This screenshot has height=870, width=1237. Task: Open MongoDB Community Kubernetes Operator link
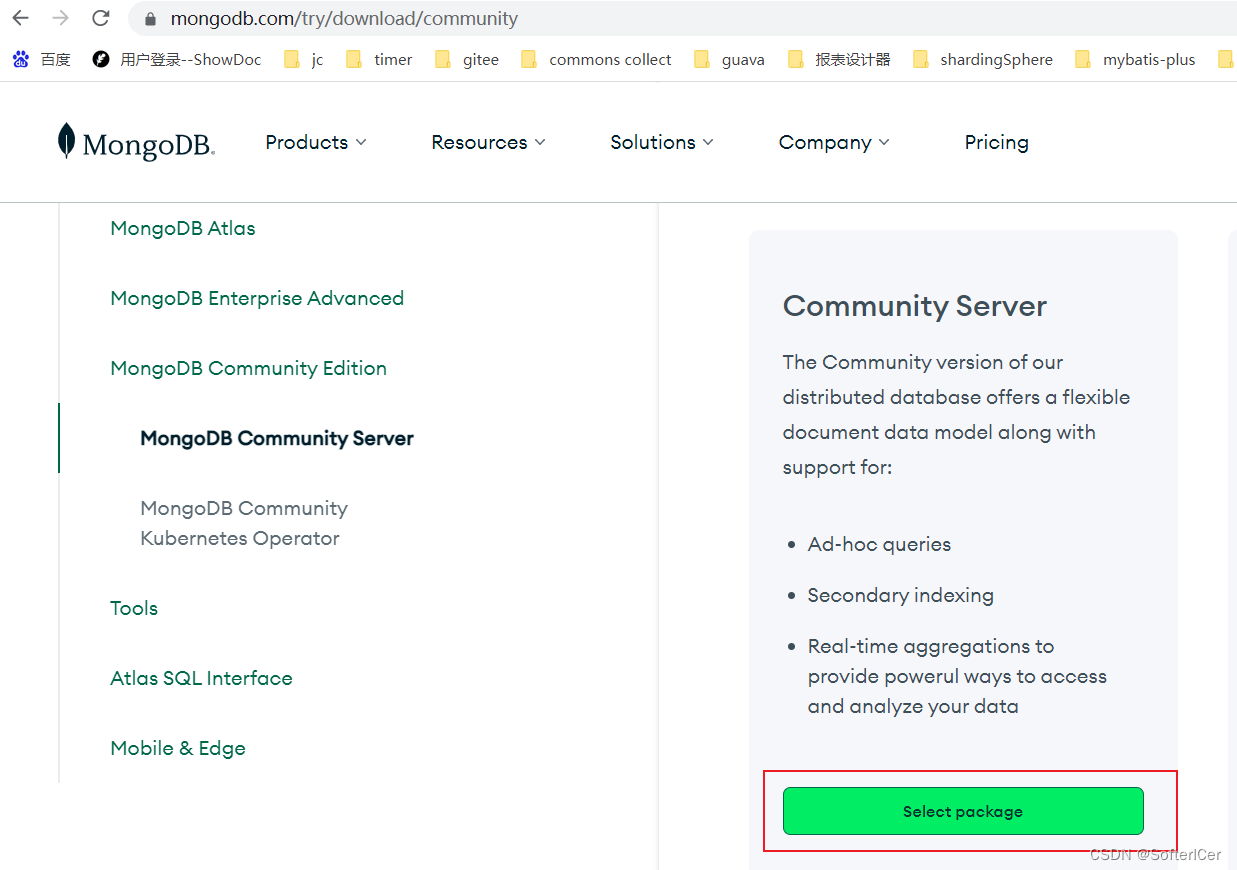[244, 523]
